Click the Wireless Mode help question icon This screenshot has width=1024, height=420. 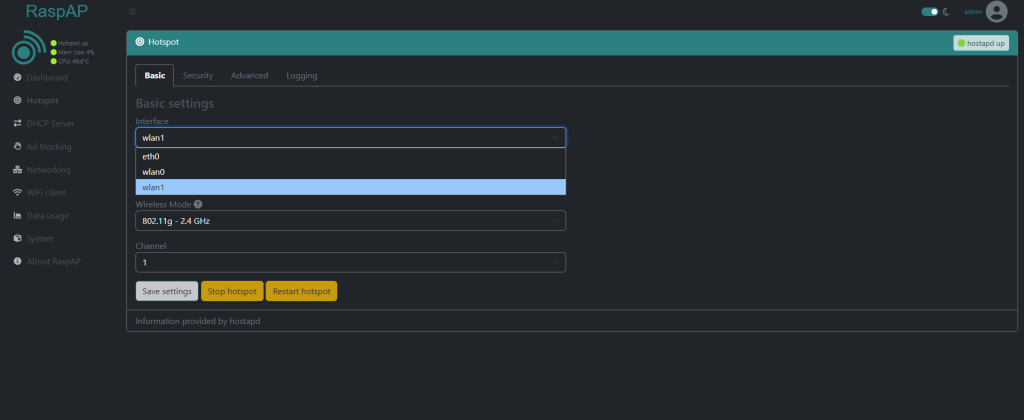198,204
